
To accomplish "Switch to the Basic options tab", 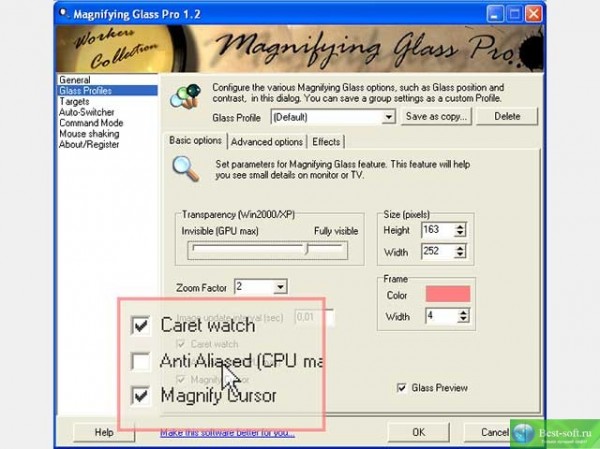I will tap(196, 140).
